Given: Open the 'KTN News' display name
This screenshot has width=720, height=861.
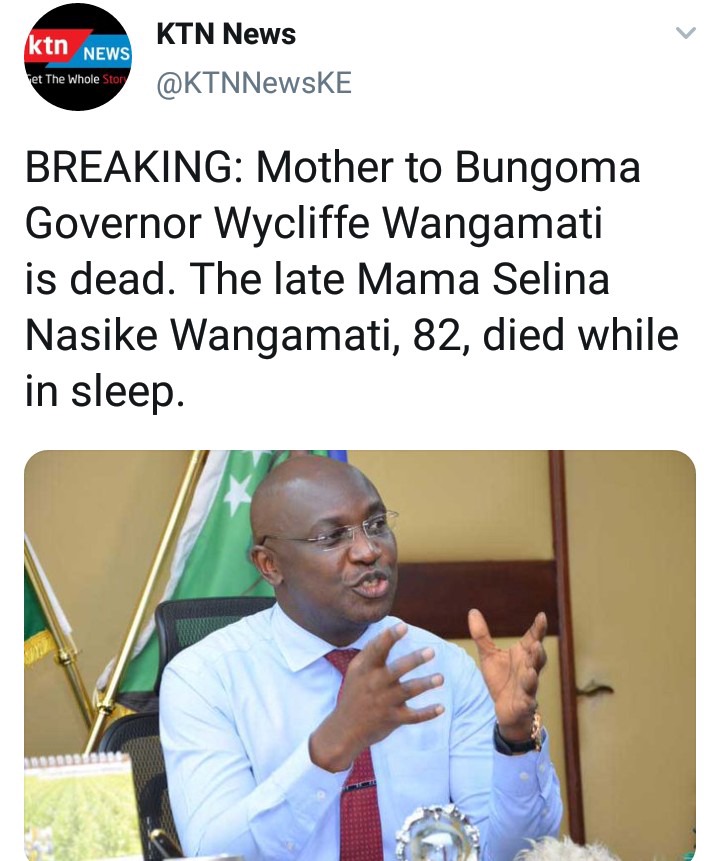Looking at the screenshot, I should tap(226, 34).
